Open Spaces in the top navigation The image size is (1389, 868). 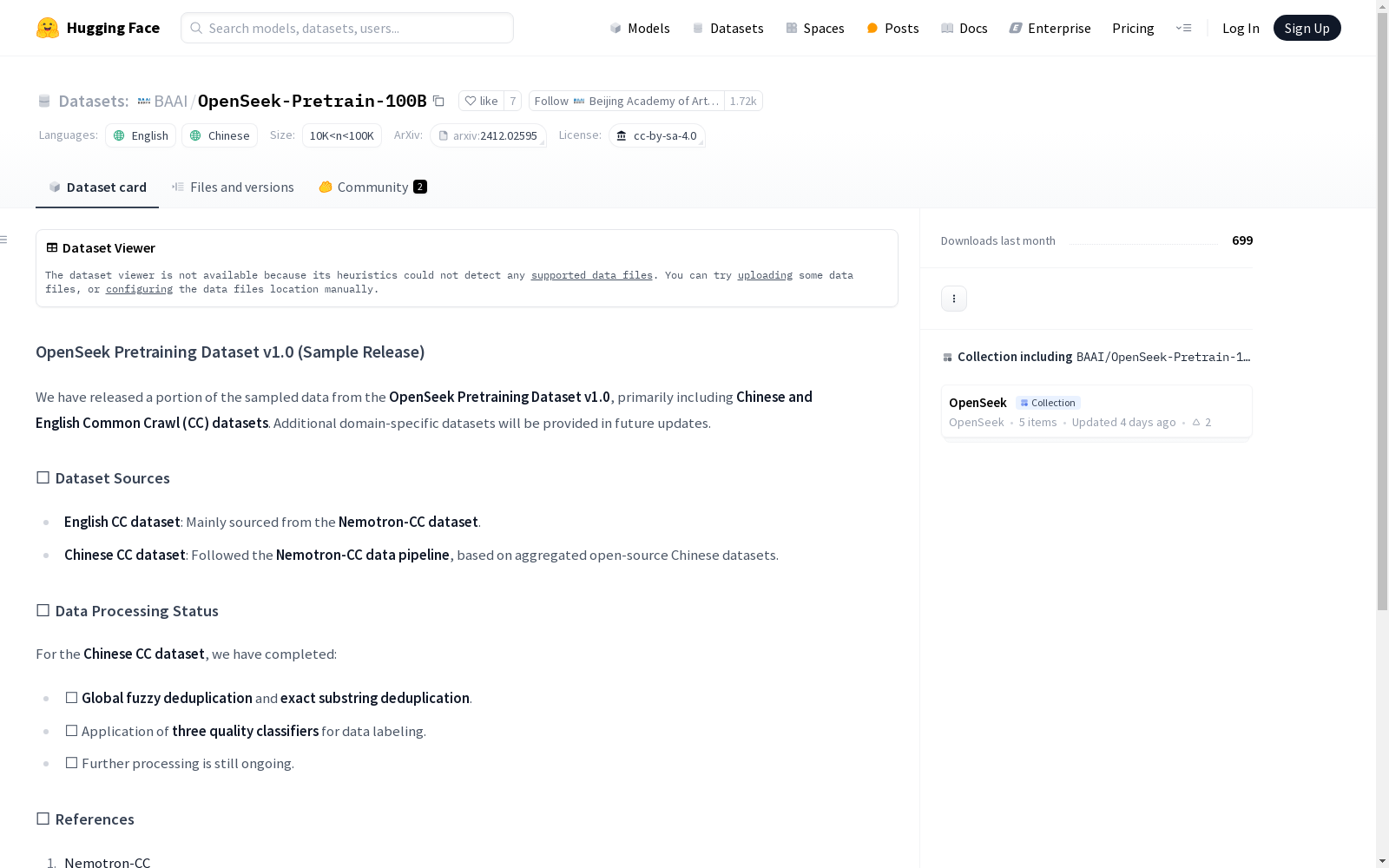815,28
